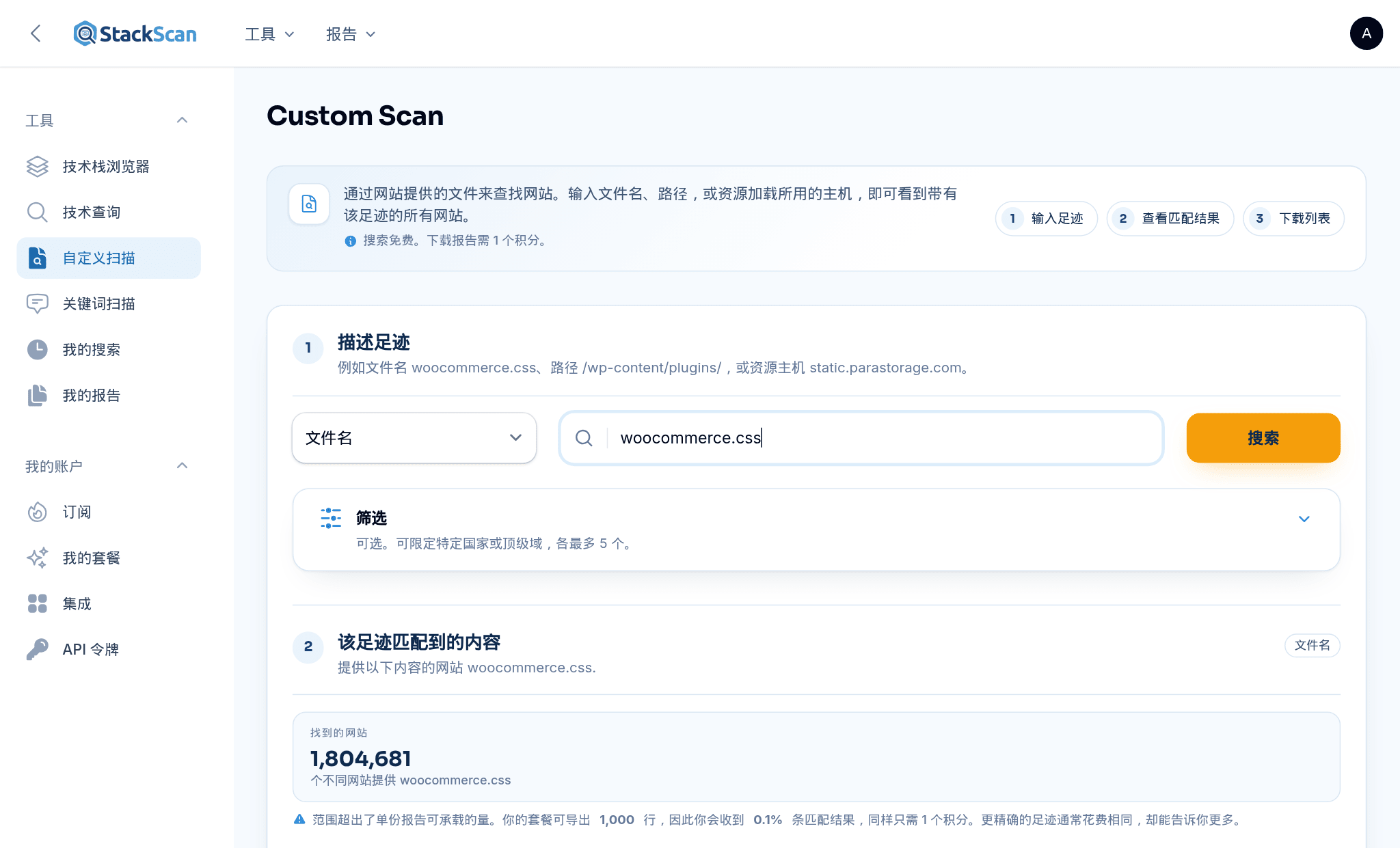1400x848 pixels.
Task: Open the 工具 top menu
Action: click(x=269, y=34)
